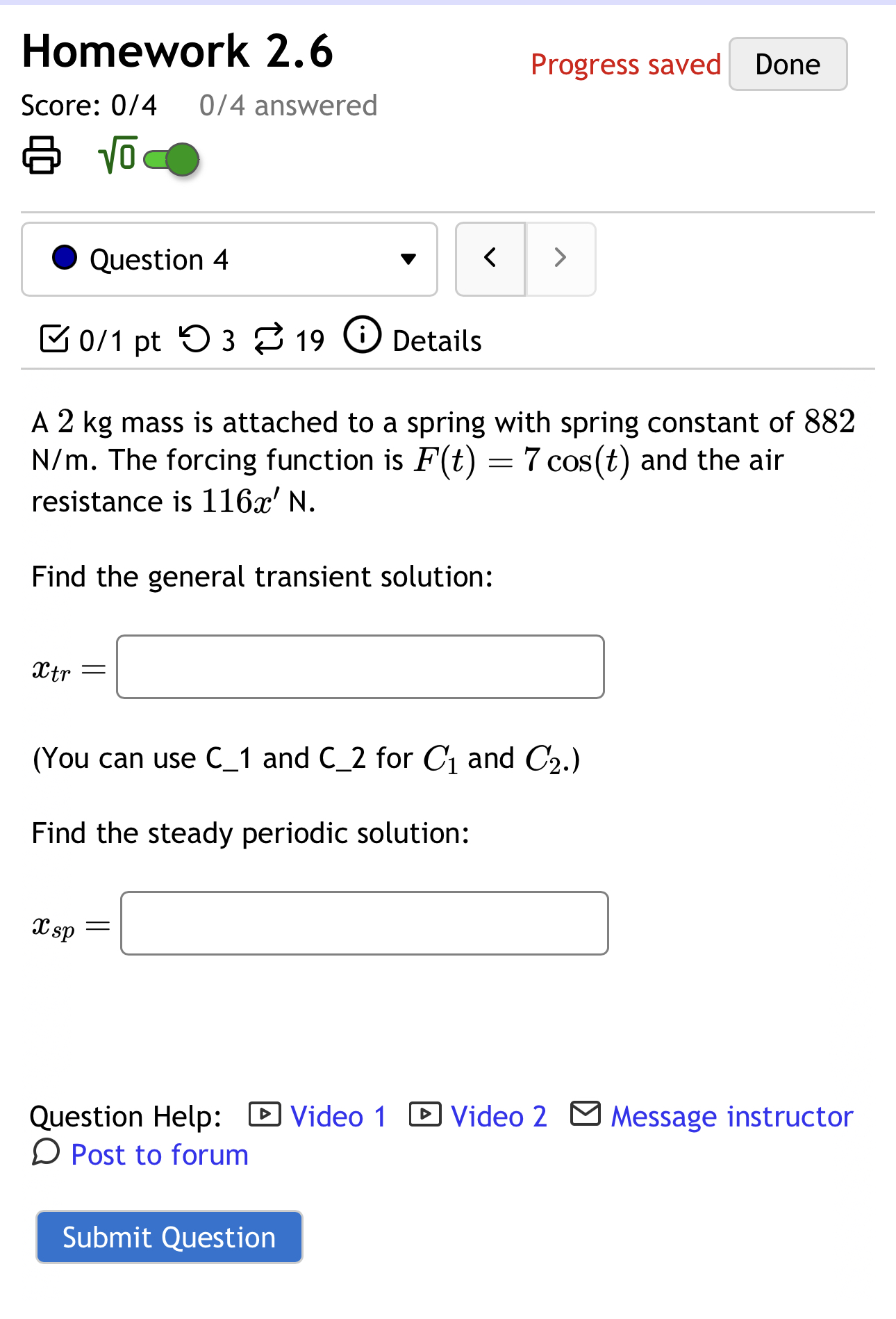Submit Question answer
The image size is (896, 1319).
169,1237
